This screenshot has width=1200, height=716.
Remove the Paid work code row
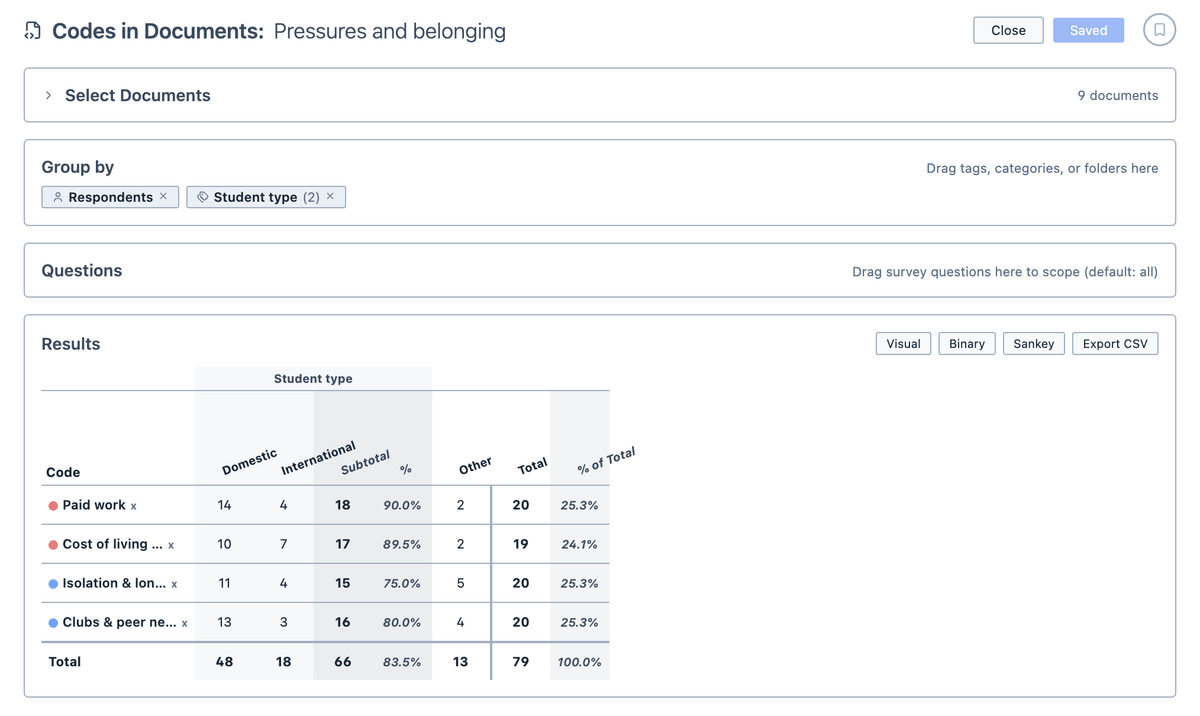pyautogui.click(x=134, y=506)
